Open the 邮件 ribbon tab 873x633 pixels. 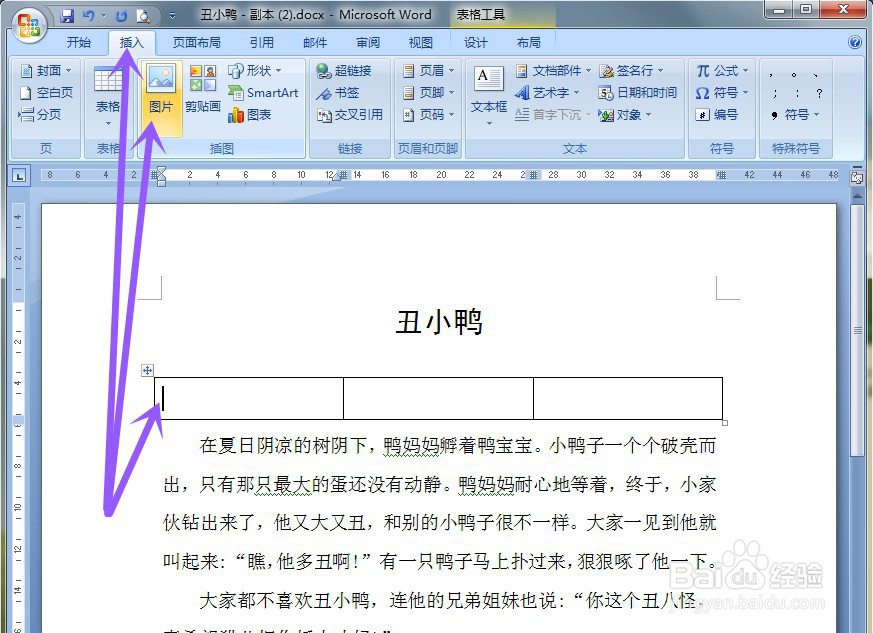314,42
